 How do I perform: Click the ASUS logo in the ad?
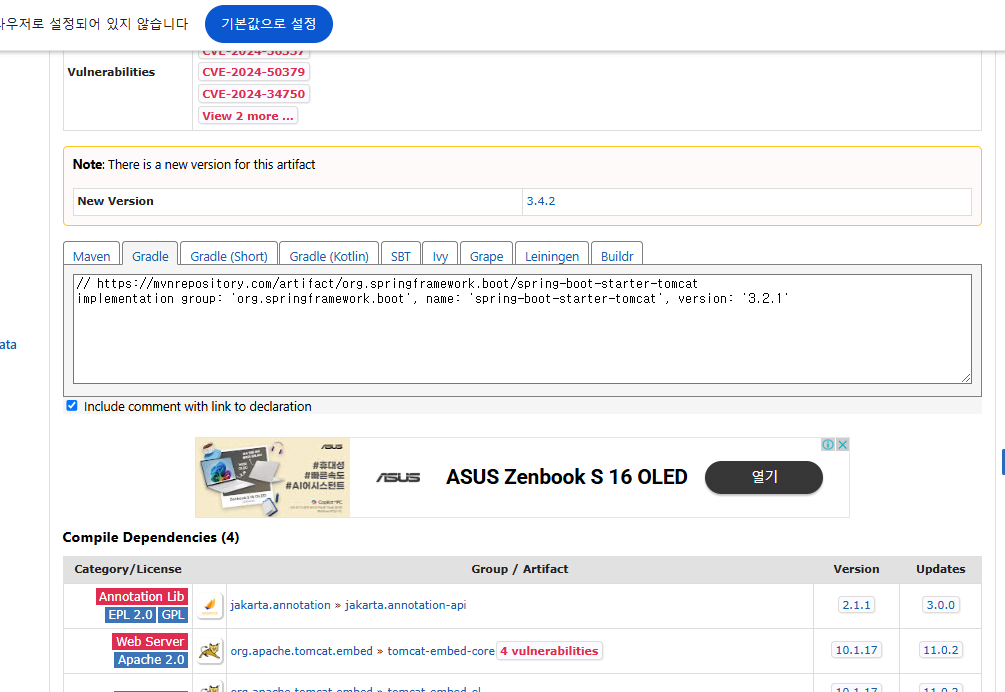point(398,477)
